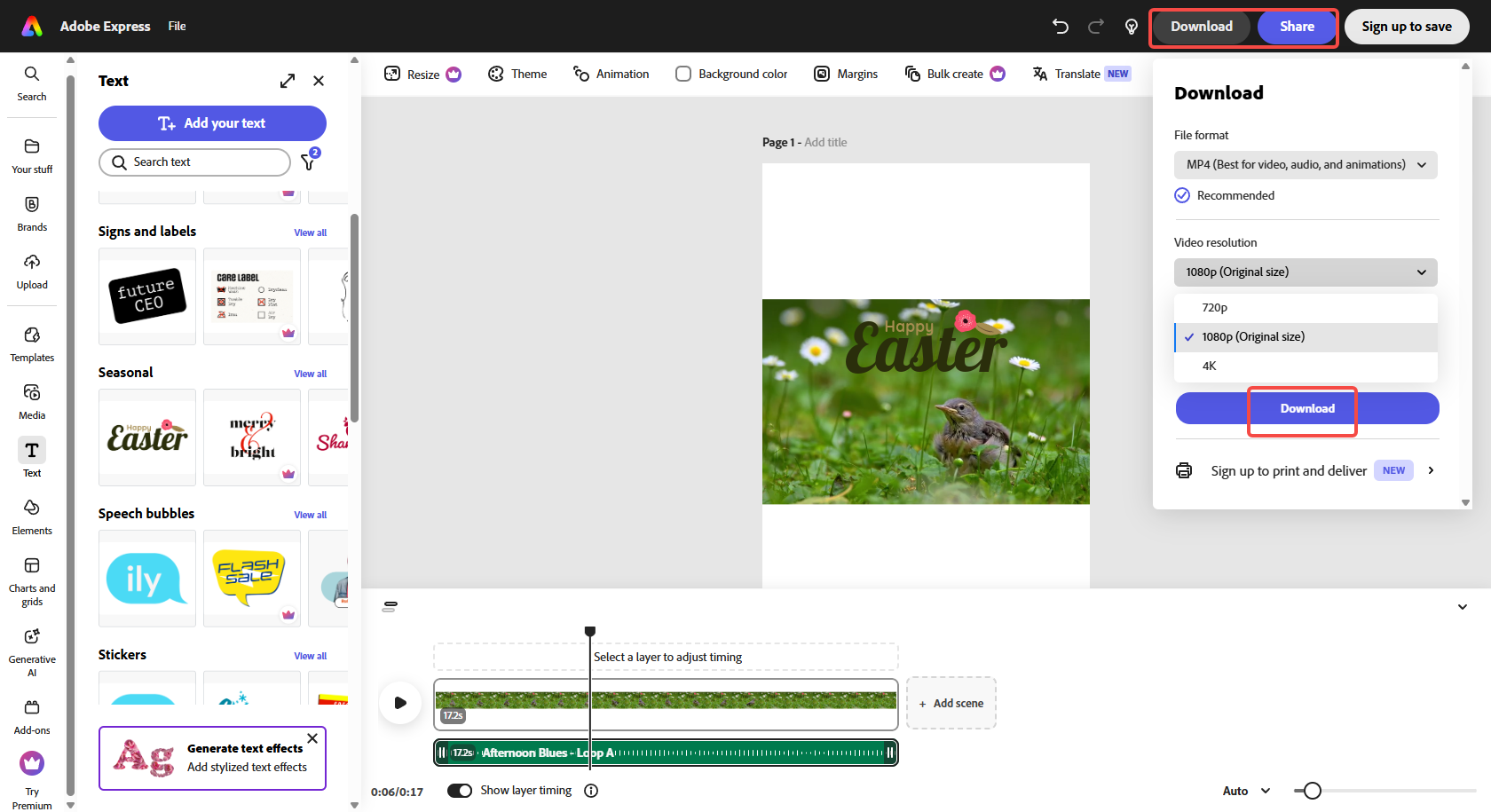Open the Animation tool

(x=611, y=74)
